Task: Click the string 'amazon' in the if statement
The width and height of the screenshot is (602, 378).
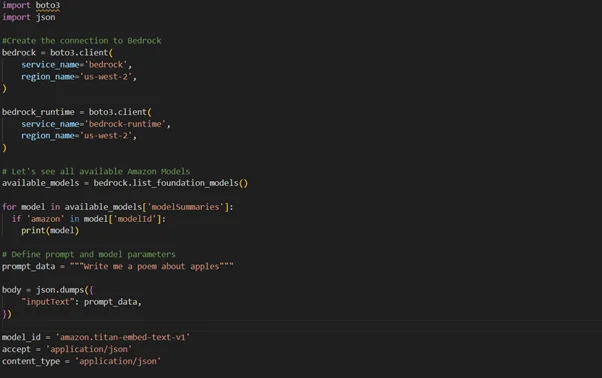Action: tap(45, 219)
